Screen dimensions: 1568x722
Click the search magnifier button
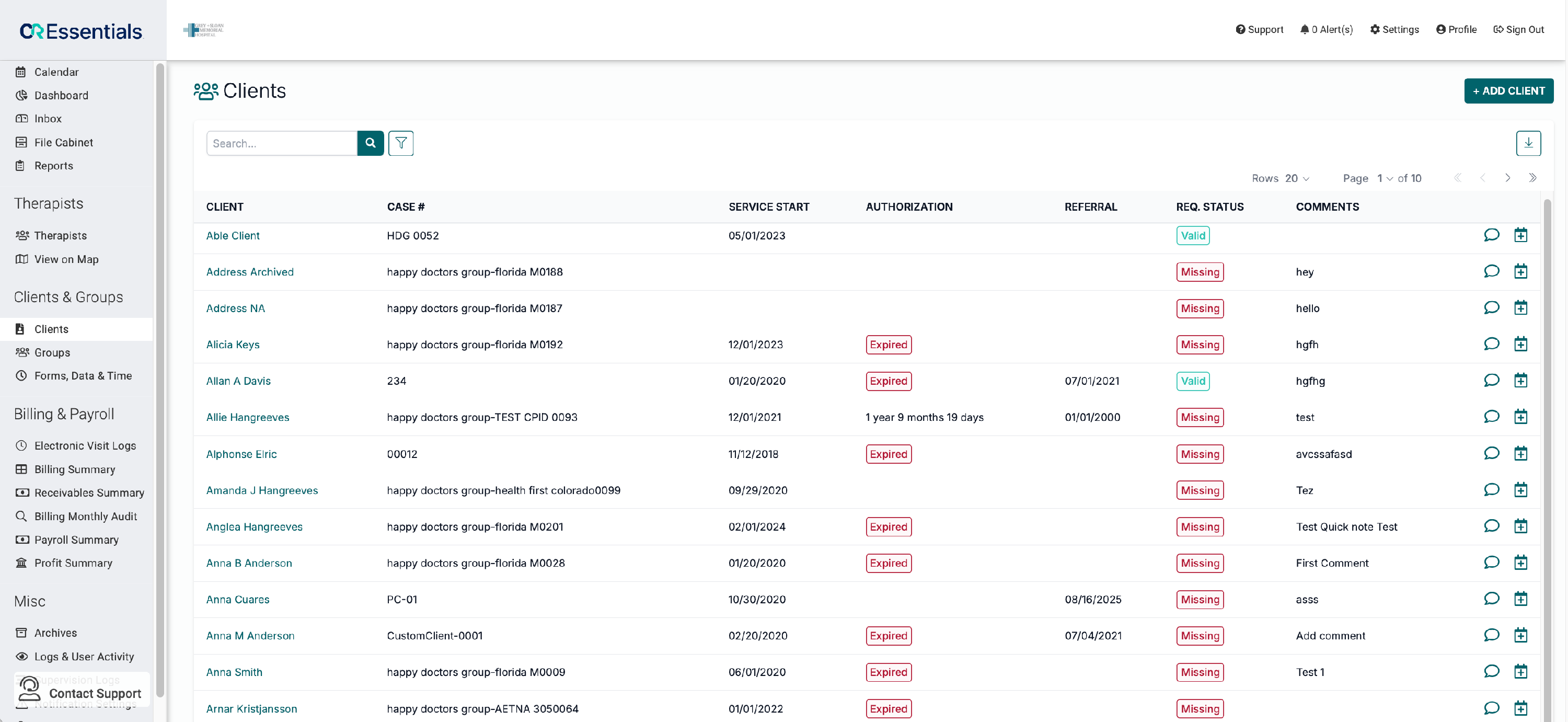click(x=370, y=143)
